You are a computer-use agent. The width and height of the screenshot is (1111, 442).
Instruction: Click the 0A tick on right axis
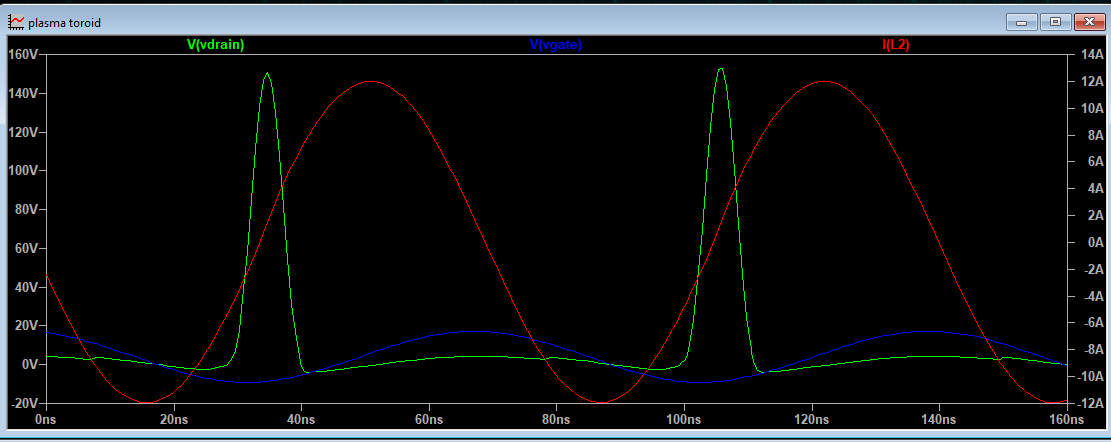click(x=1088, y=243)
